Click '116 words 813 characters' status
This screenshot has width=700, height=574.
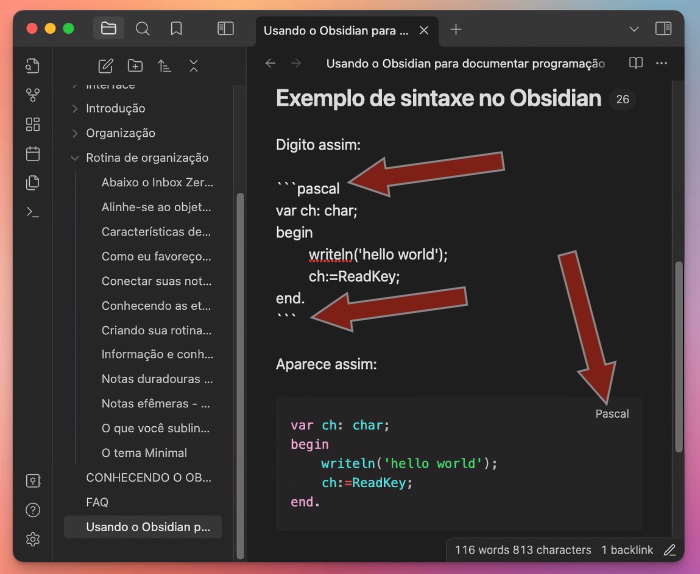pos(523,550)
